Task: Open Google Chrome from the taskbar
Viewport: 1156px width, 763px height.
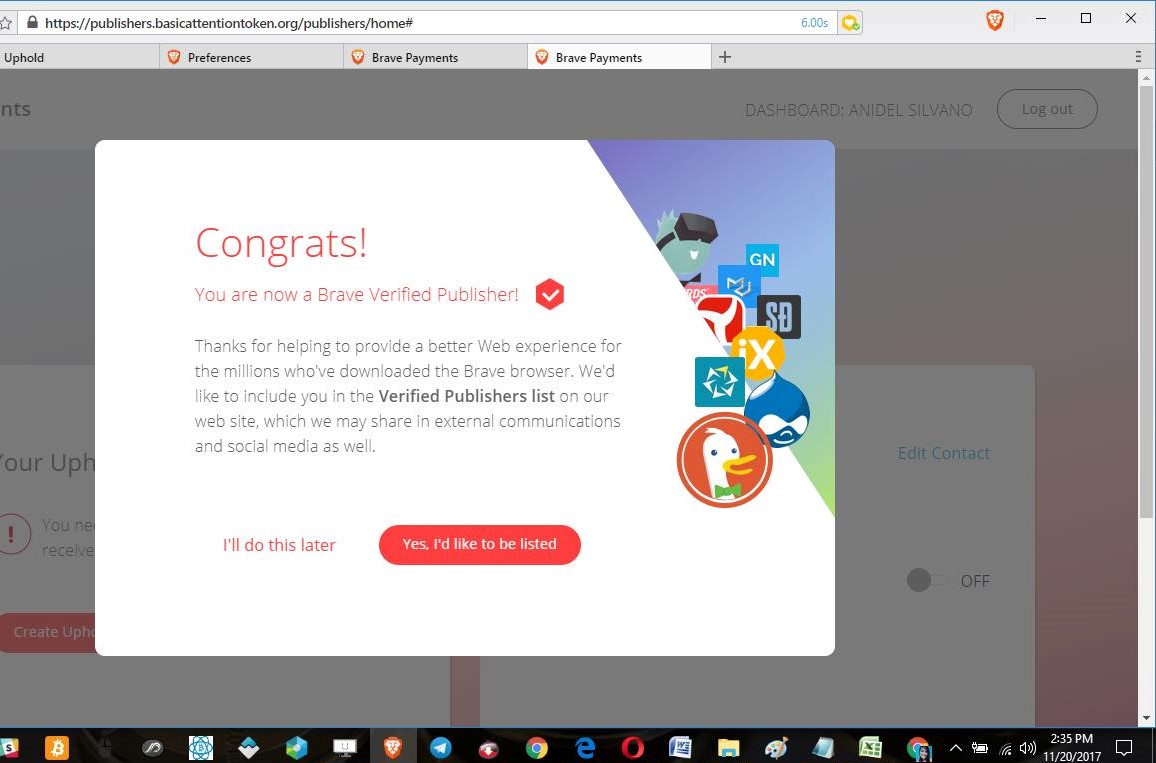Action: [x=537, y=748]
